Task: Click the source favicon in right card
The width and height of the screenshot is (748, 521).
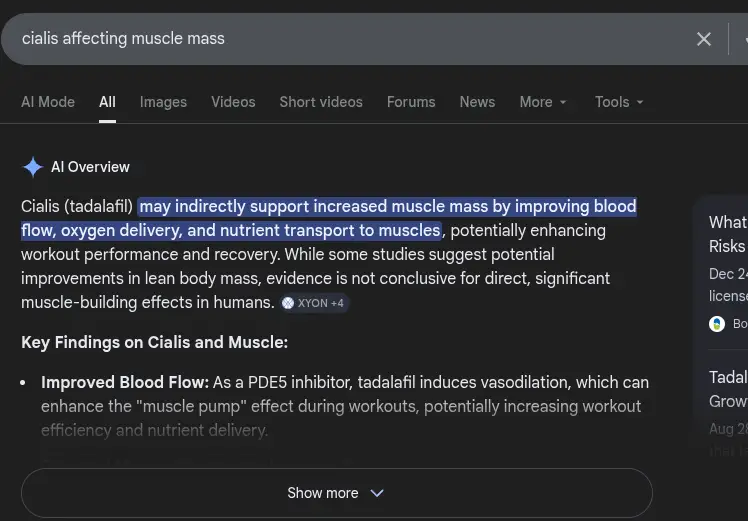Action: coord(716,323)
